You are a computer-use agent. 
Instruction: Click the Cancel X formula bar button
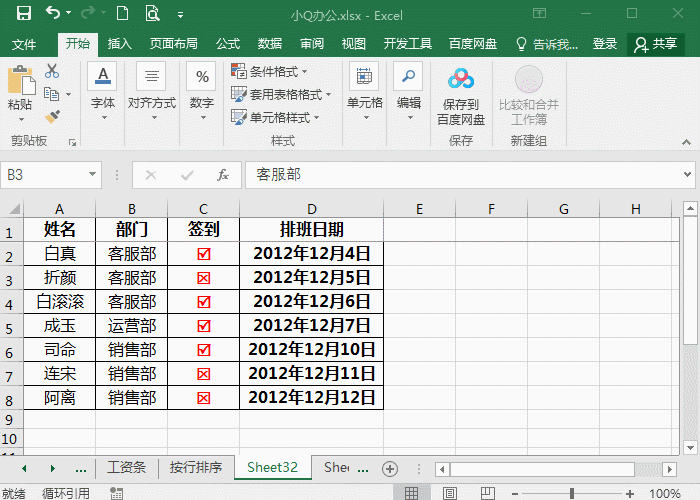pos(151,175)
